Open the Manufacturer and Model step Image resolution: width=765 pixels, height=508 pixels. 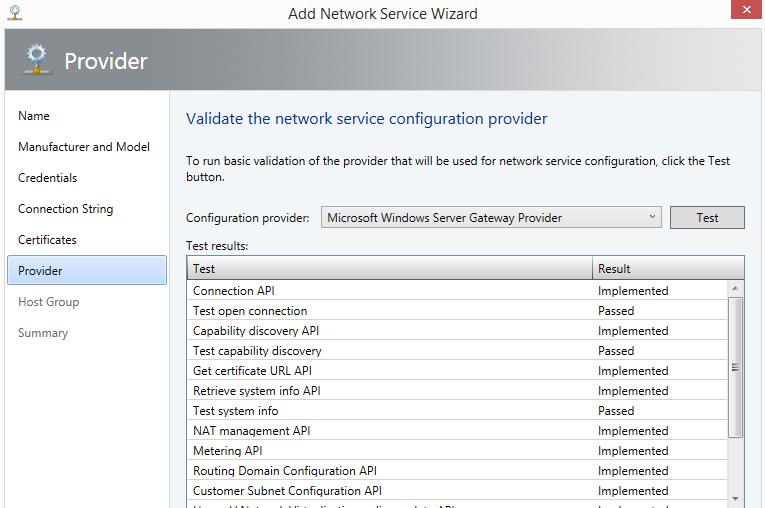coord(84,147)
